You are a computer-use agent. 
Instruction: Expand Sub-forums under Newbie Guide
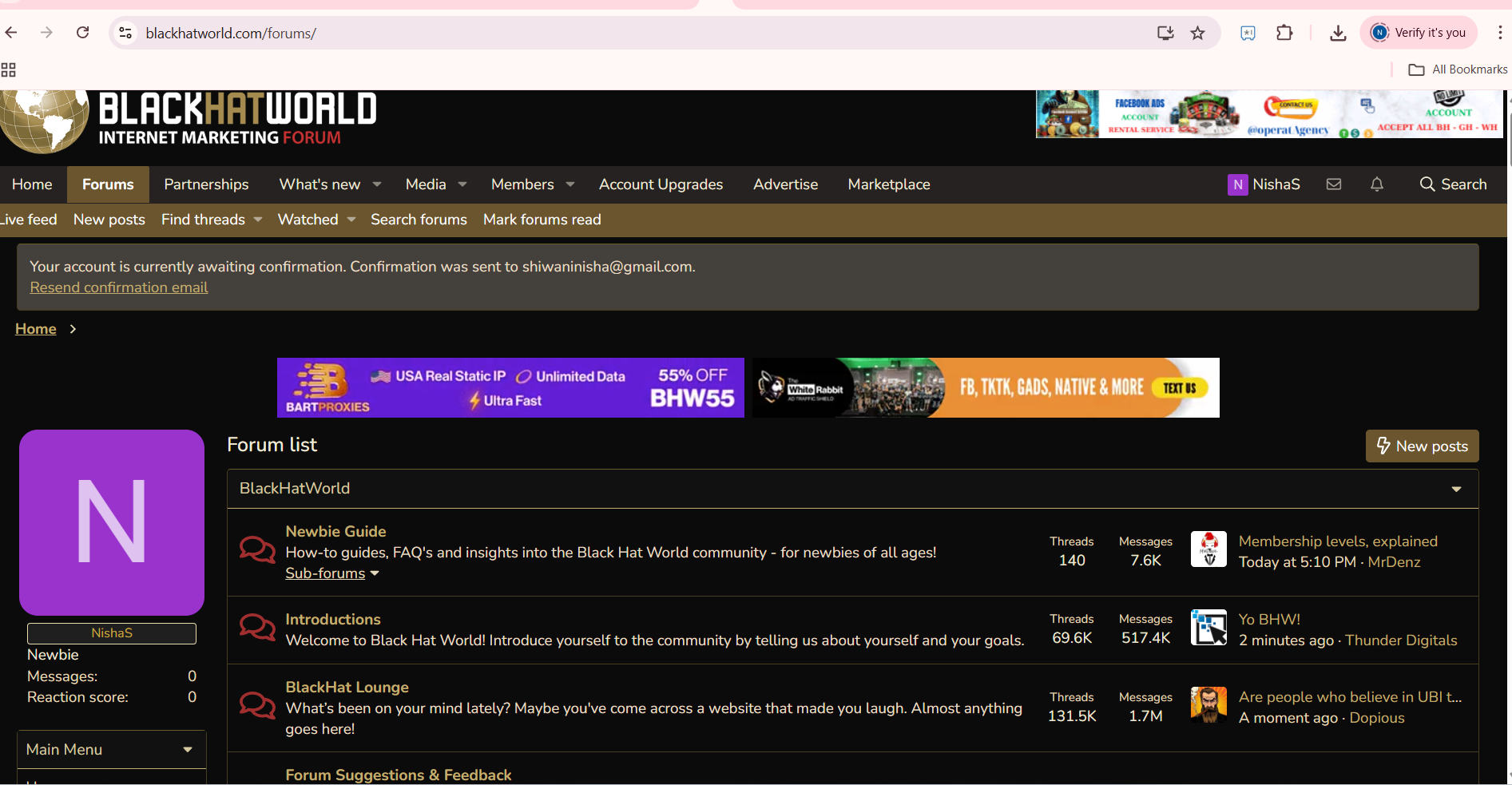click(332, 573)
